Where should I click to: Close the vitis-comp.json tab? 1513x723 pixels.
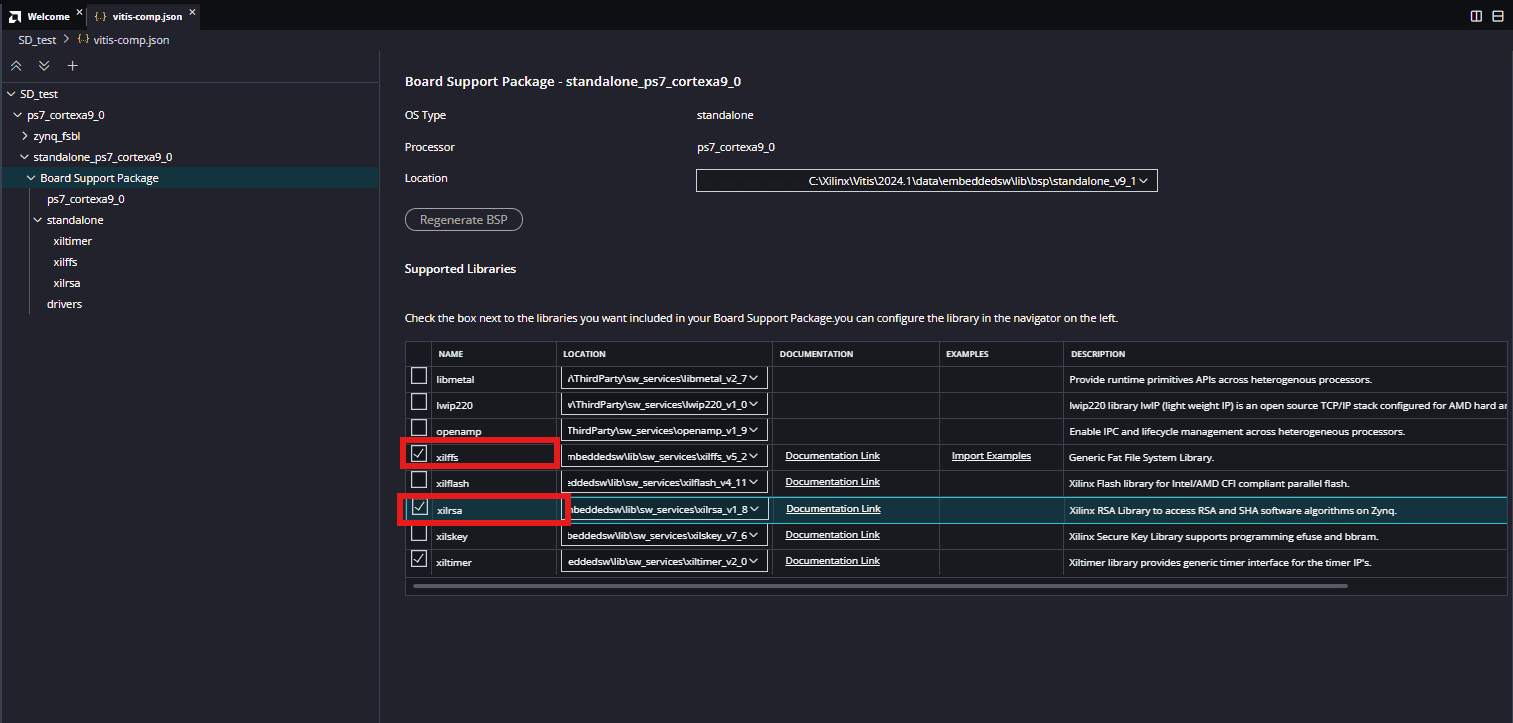192,13
